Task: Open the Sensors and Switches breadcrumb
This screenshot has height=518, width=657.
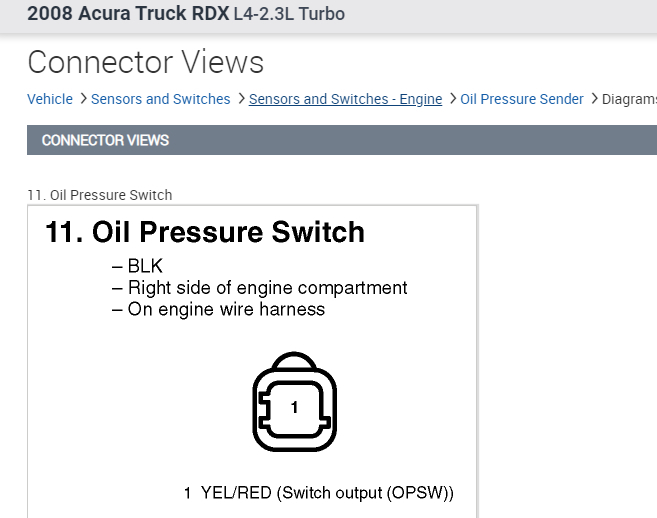Action: point(160,99)
